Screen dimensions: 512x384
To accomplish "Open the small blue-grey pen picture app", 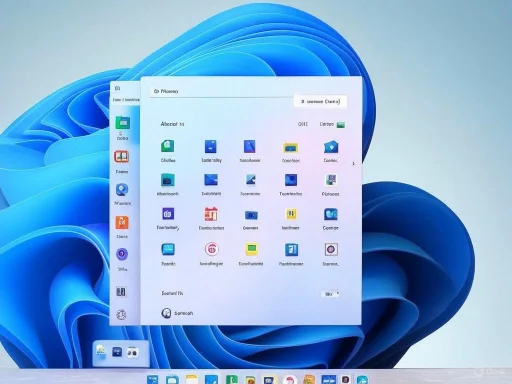I will [250, 180].
